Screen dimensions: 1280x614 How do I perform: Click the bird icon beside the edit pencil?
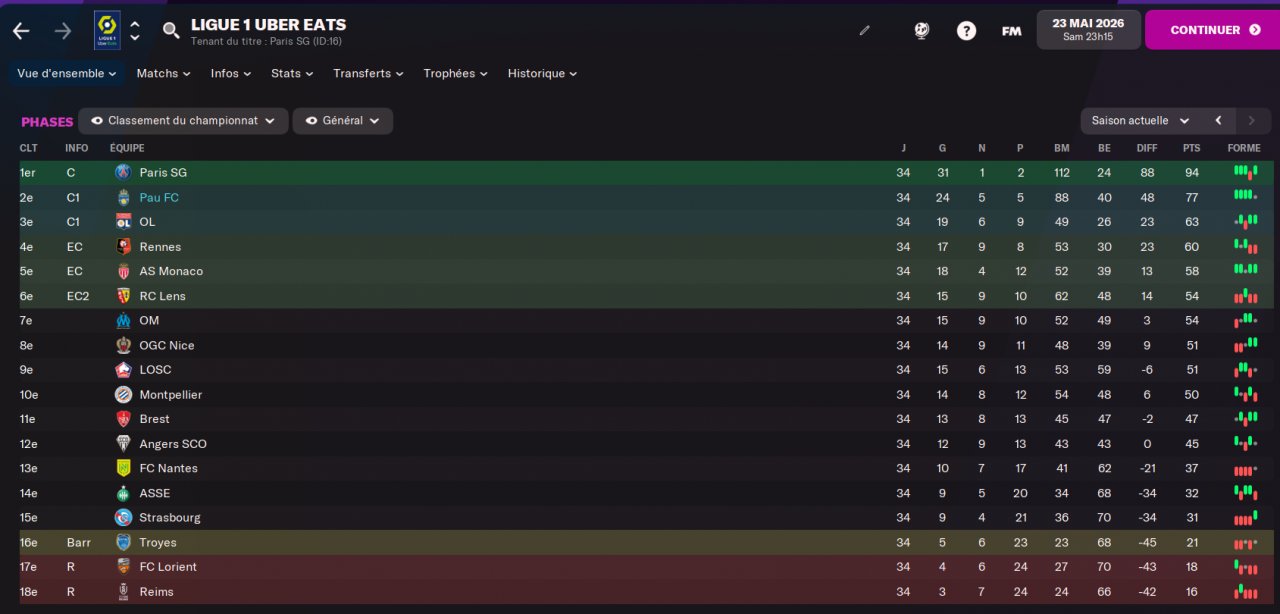click(x=922, y=31)
